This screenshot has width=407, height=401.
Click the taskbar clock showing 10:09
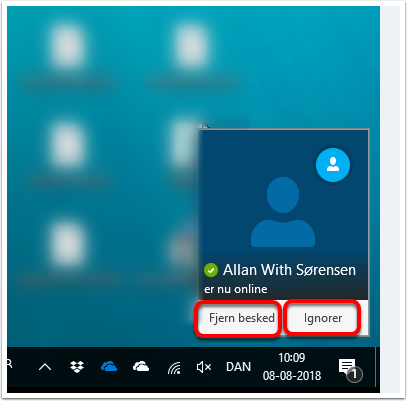pyautogui.click(x=292, y=358)
